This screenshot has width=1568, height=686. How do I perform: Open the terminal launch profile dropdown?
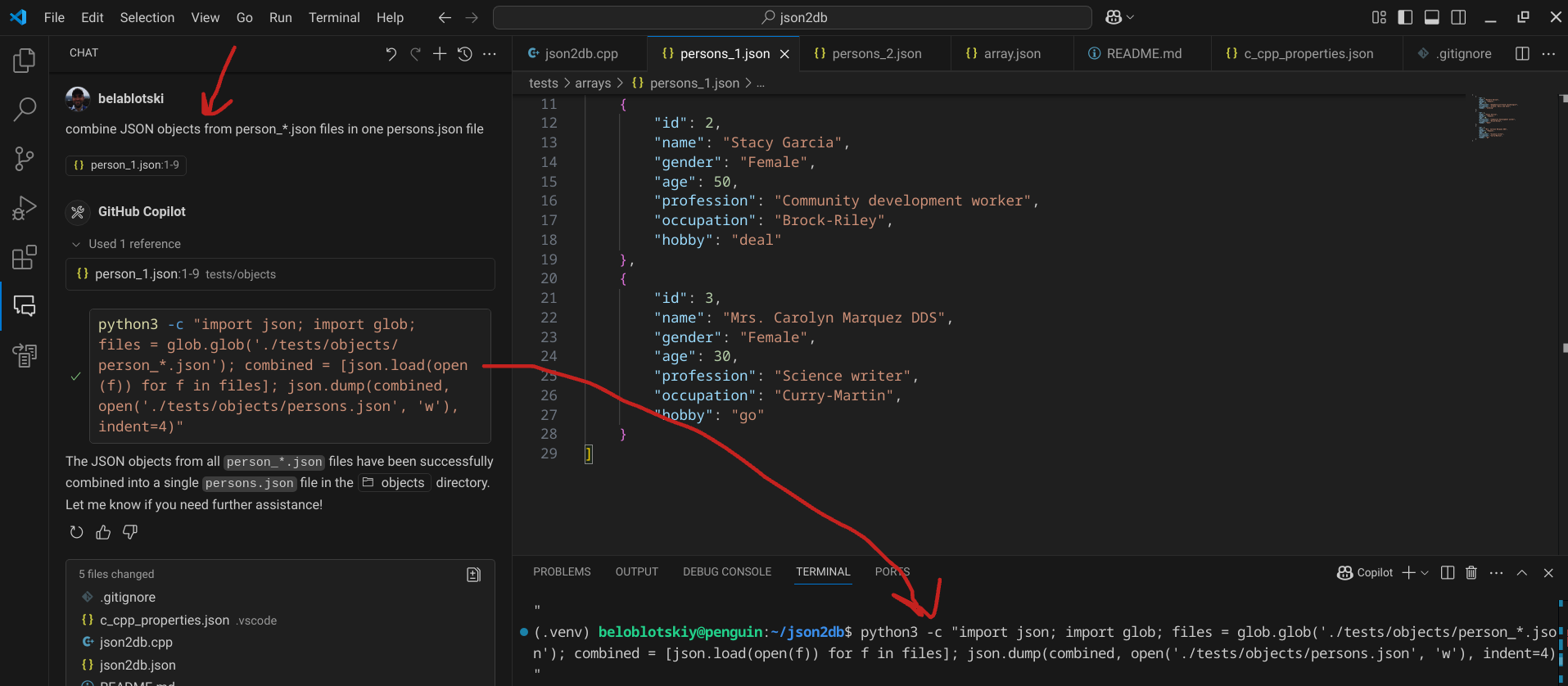pos(1426,572)
